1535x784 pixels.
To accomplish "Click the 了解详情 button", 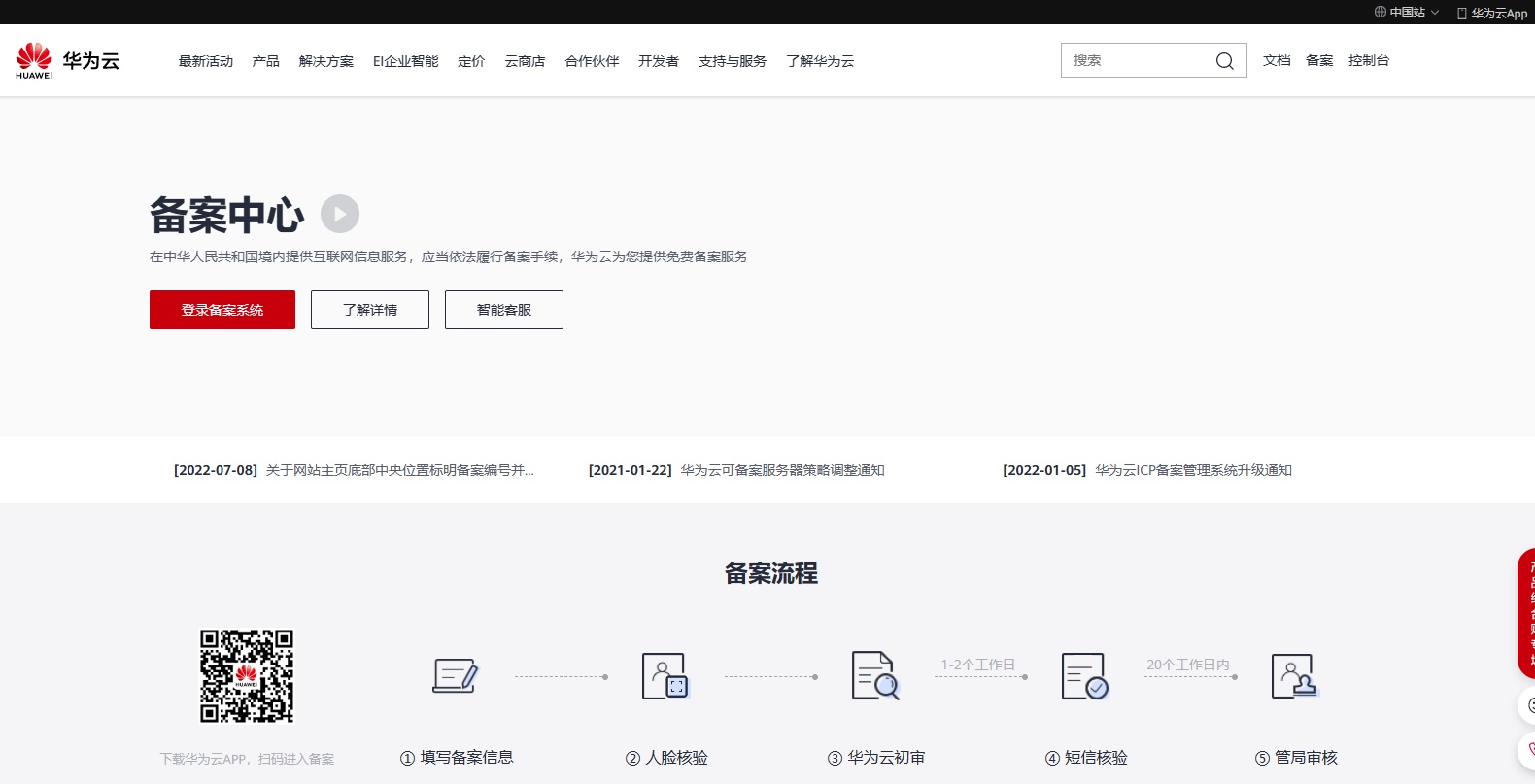I will pyautogui.click(x=370, y=310).
